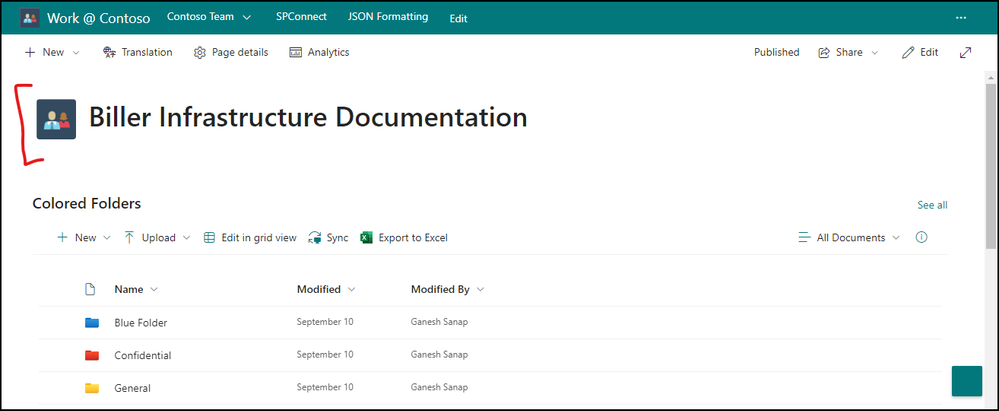
Task: Click the Share arrow icon
Action: [x=824, y=52]
